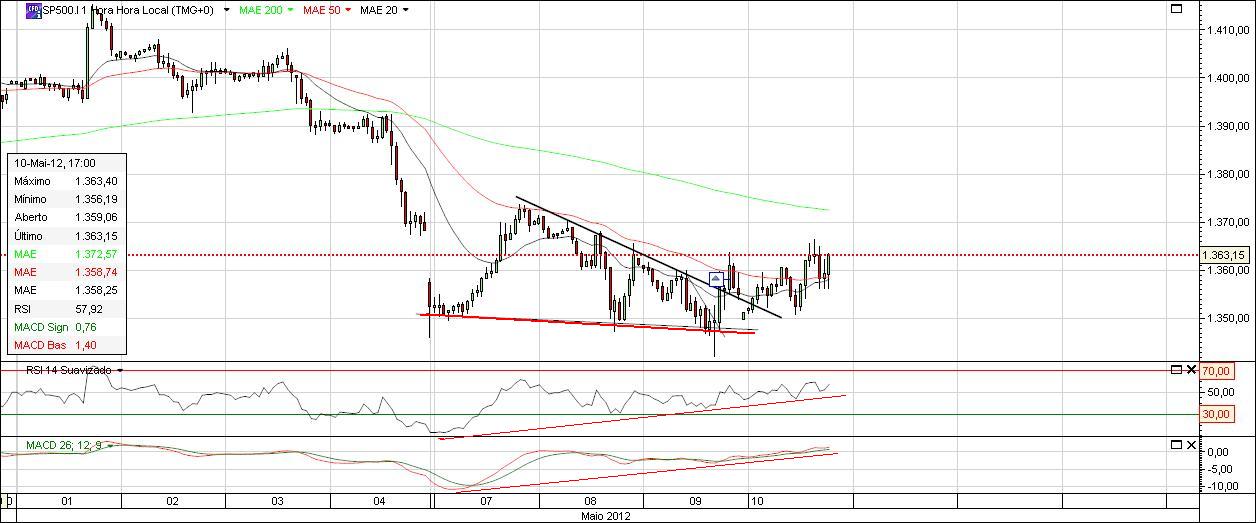Click the RSI 70,00 overbought level label

coord(1215,371)
